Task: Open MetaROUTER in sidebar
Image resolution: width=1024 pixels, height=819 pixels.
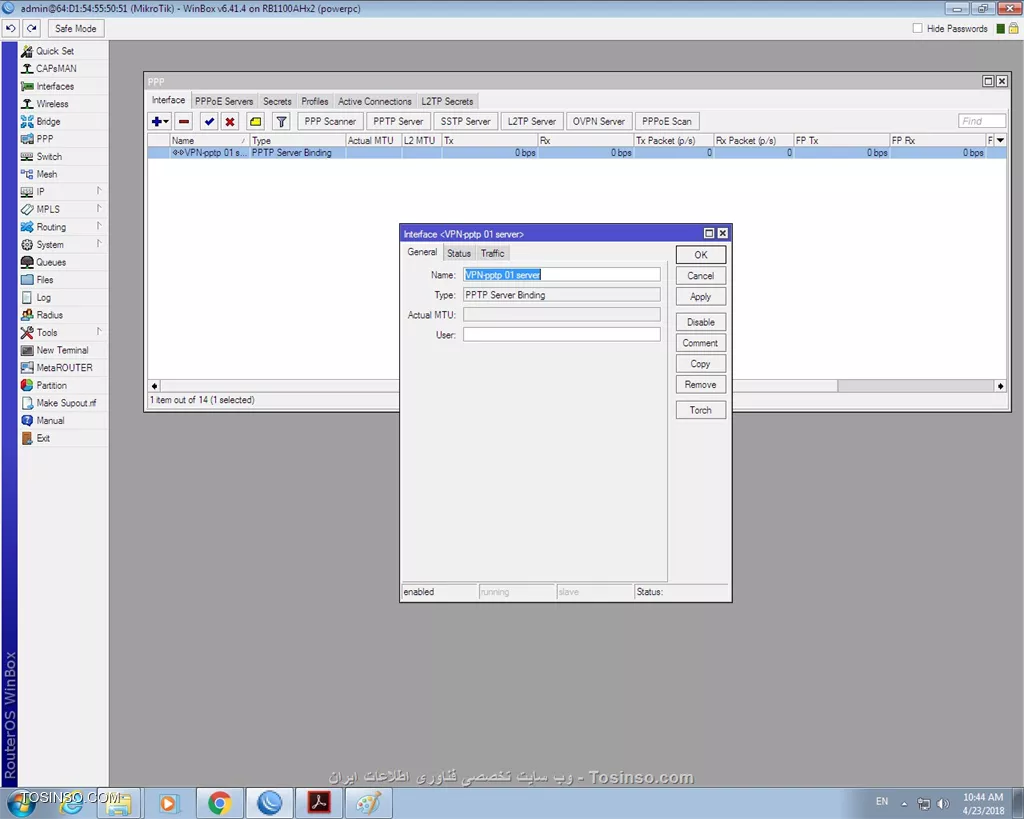Action: coord(63,368)
